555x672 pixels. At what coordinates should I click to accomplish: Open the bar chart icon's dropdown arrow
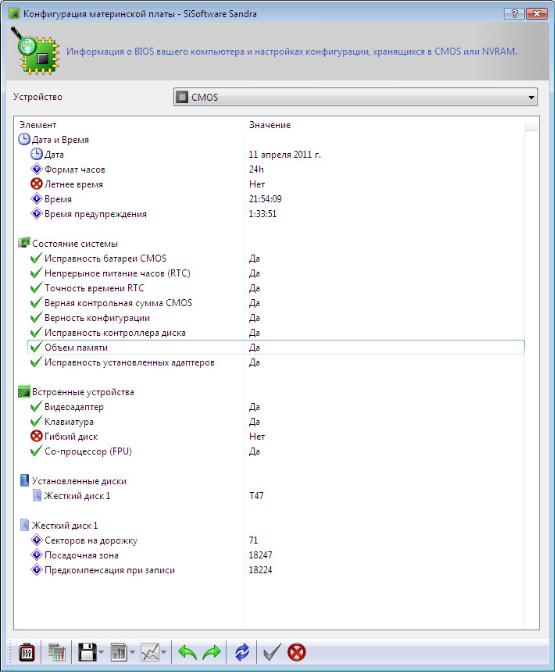point(132,653)
